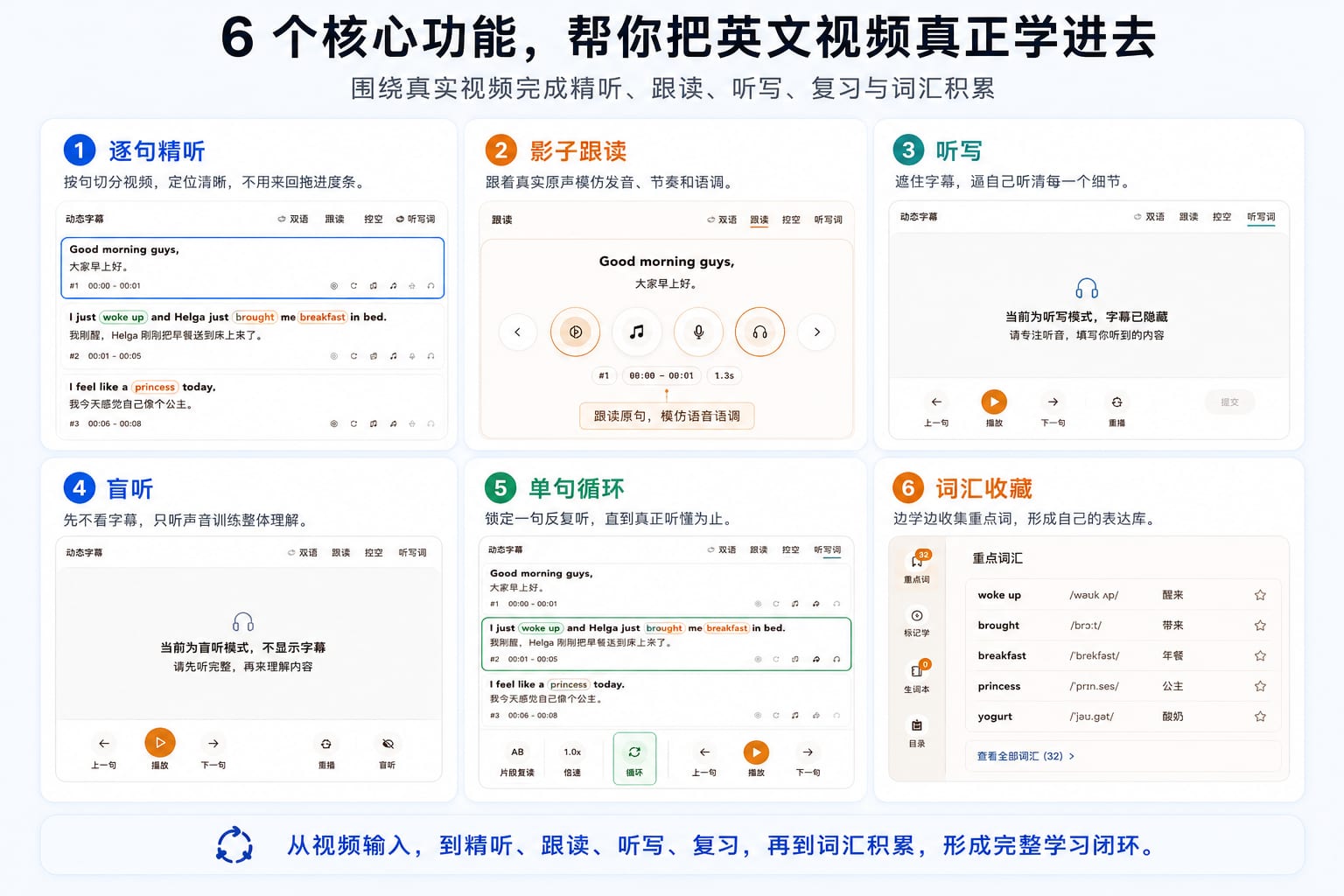Open 查看全部词汇 (32) link

(x=1025, y=756)
